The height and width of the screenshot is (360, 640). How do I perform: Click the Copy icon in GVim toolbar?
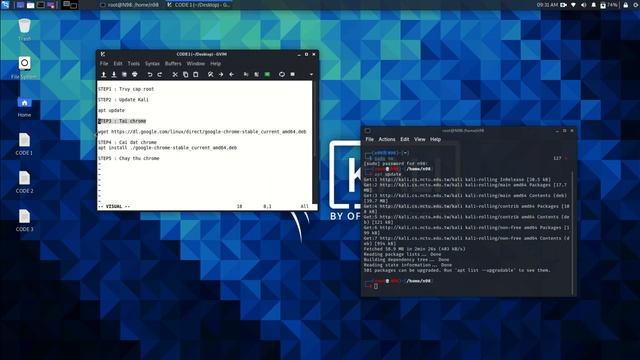coord(185,74)
